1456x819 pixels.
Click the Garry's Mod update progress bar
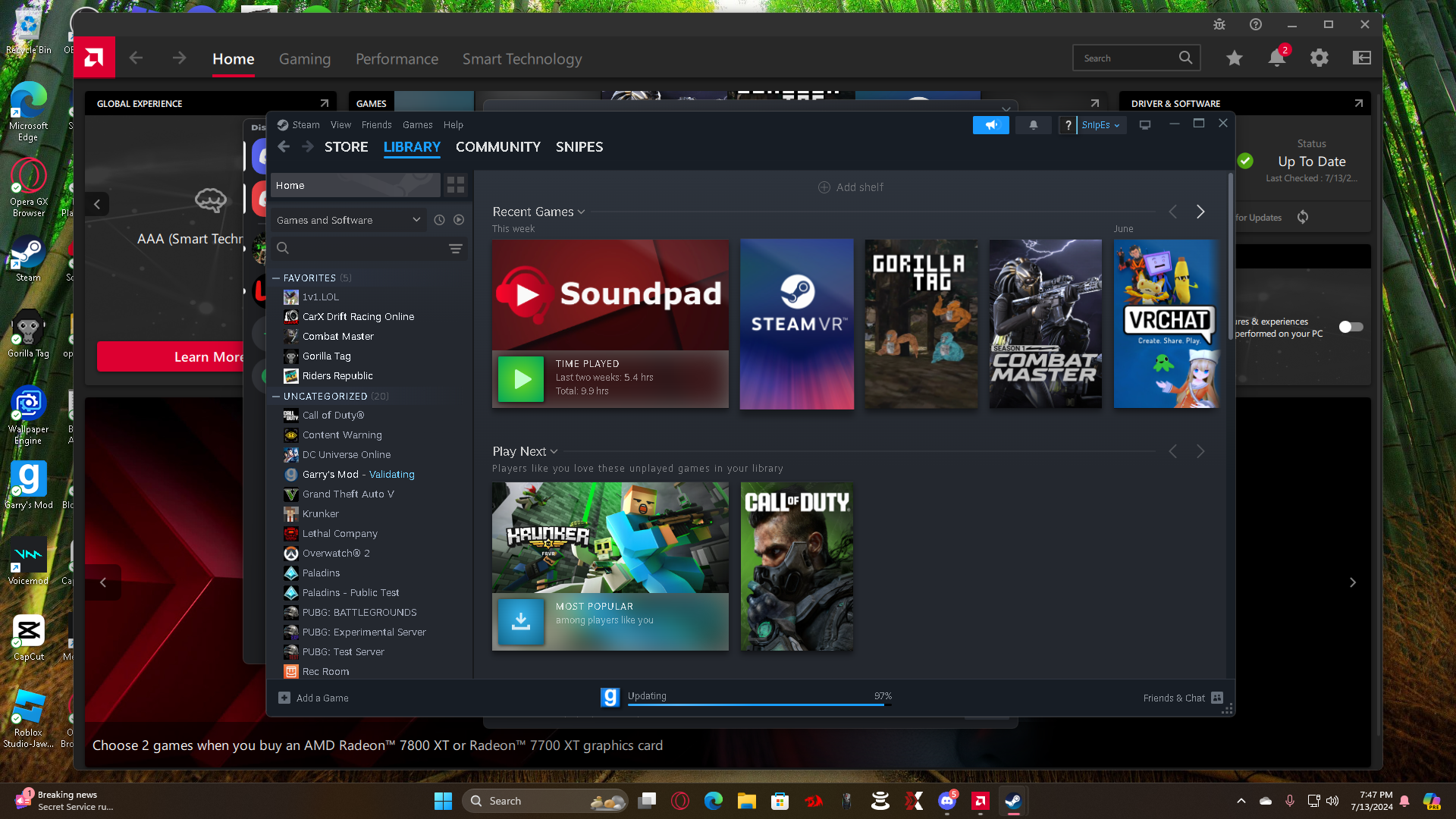tap(759, 705)
